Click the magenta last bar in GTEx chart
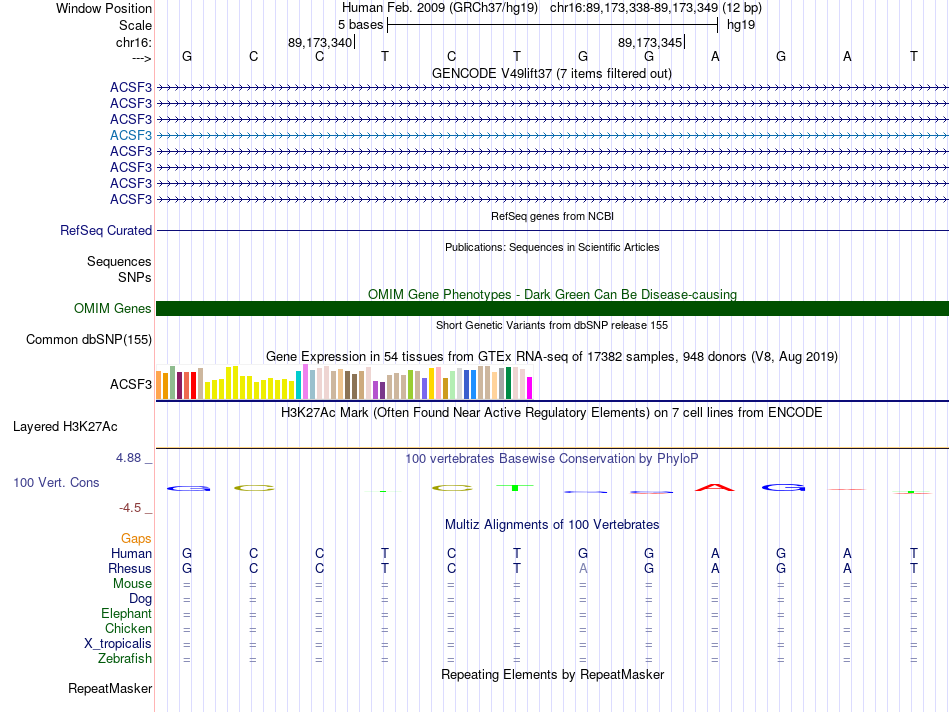 (530, 388)
